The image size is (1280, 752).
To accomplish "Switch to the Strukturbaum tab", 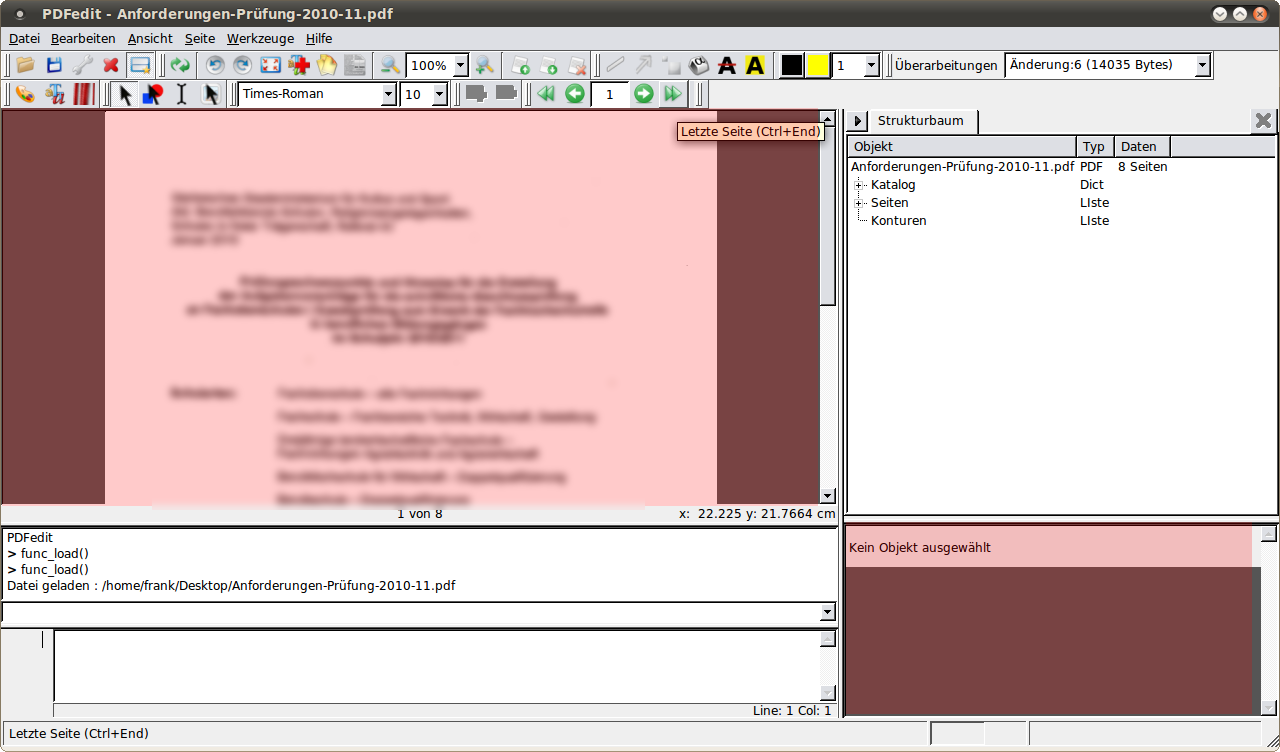I will 920,121.
